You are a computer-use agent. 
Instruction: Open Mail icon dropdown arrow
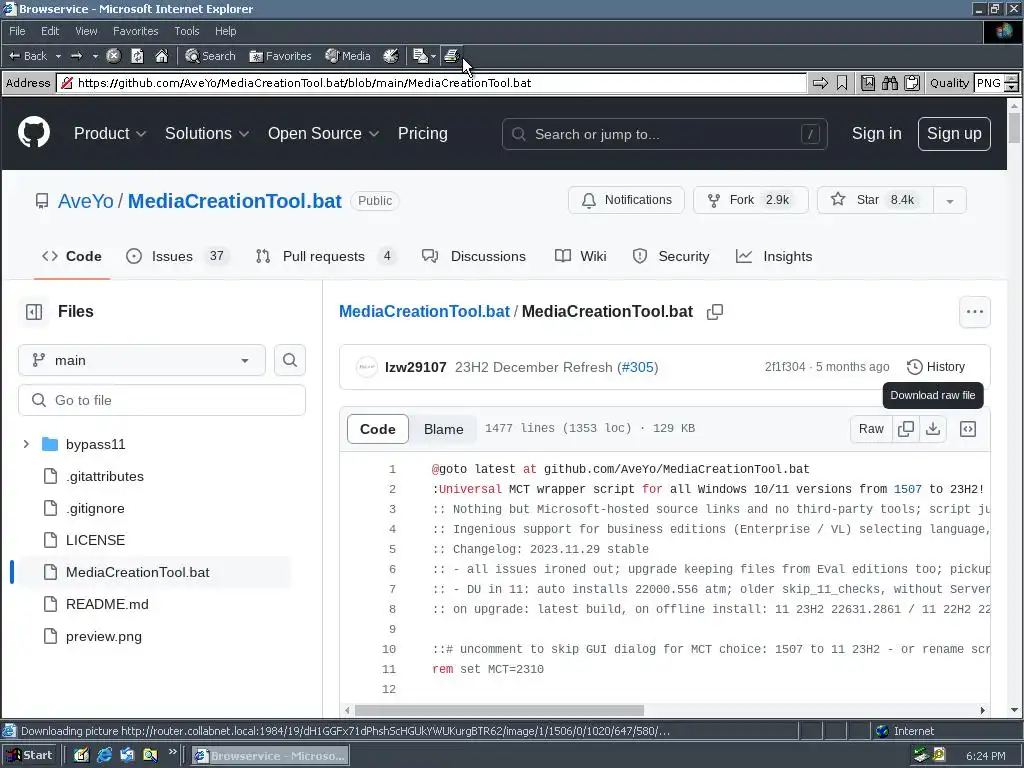click(433, 56)
